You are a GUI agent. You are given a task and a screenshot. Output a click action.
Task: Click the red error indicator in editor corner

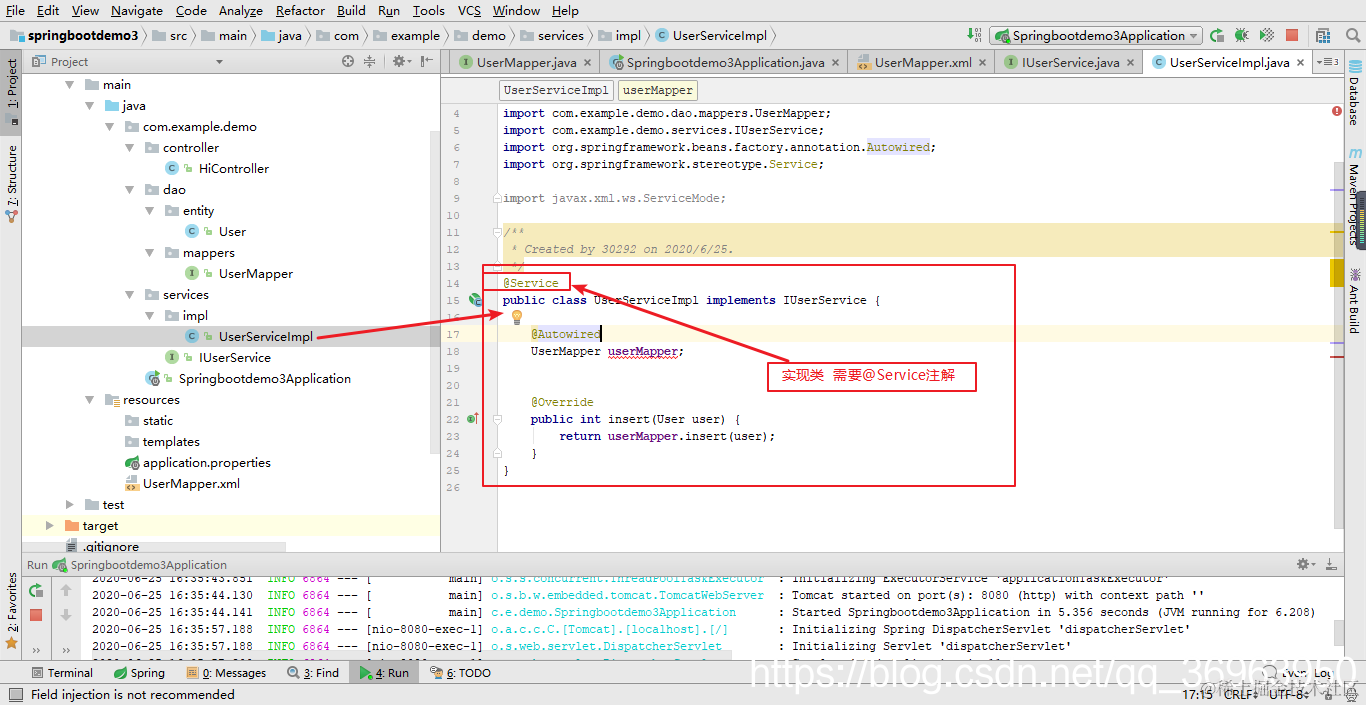[1337, 111]
